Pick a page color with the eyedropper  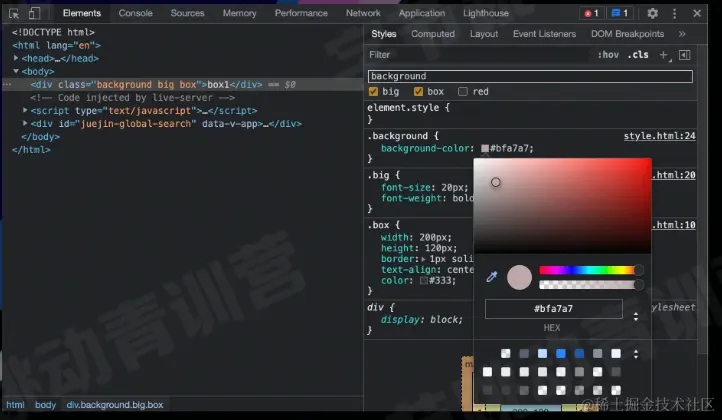click(x=491, y=277)
